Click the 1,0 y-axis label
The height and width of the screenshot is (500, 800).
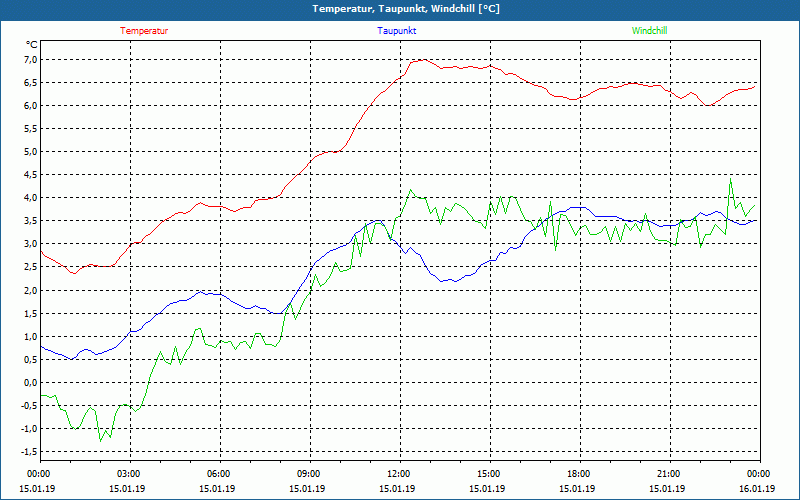(x=31, y=336)
